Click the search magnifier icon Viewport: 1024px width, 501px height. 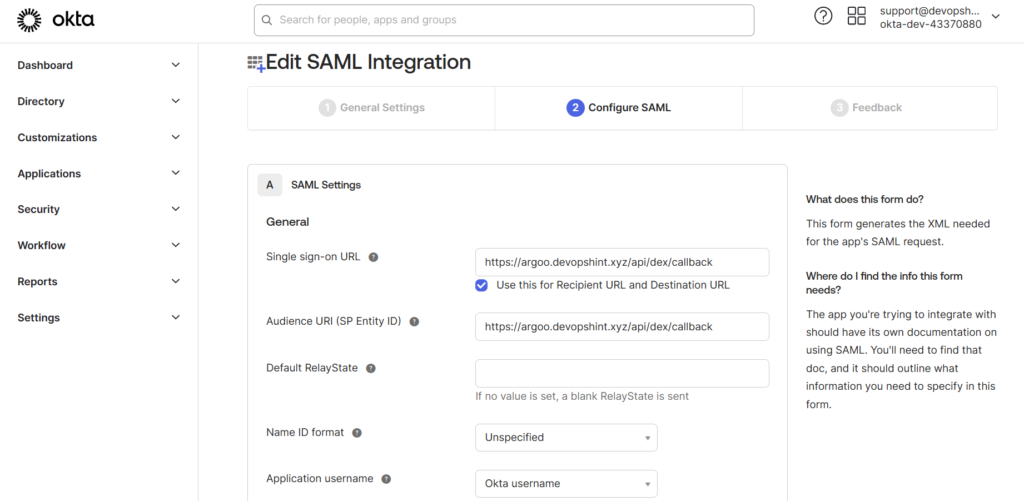[266, 20]
